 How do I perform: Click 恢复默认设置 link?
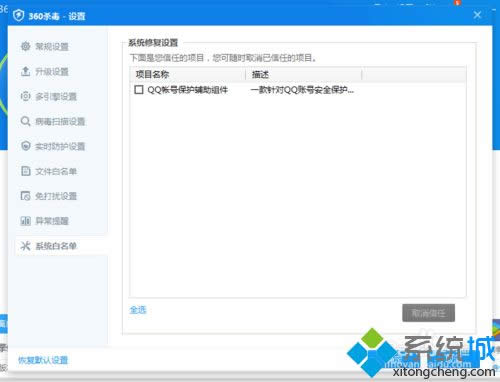pyautogui.click(x=43, y=360)
